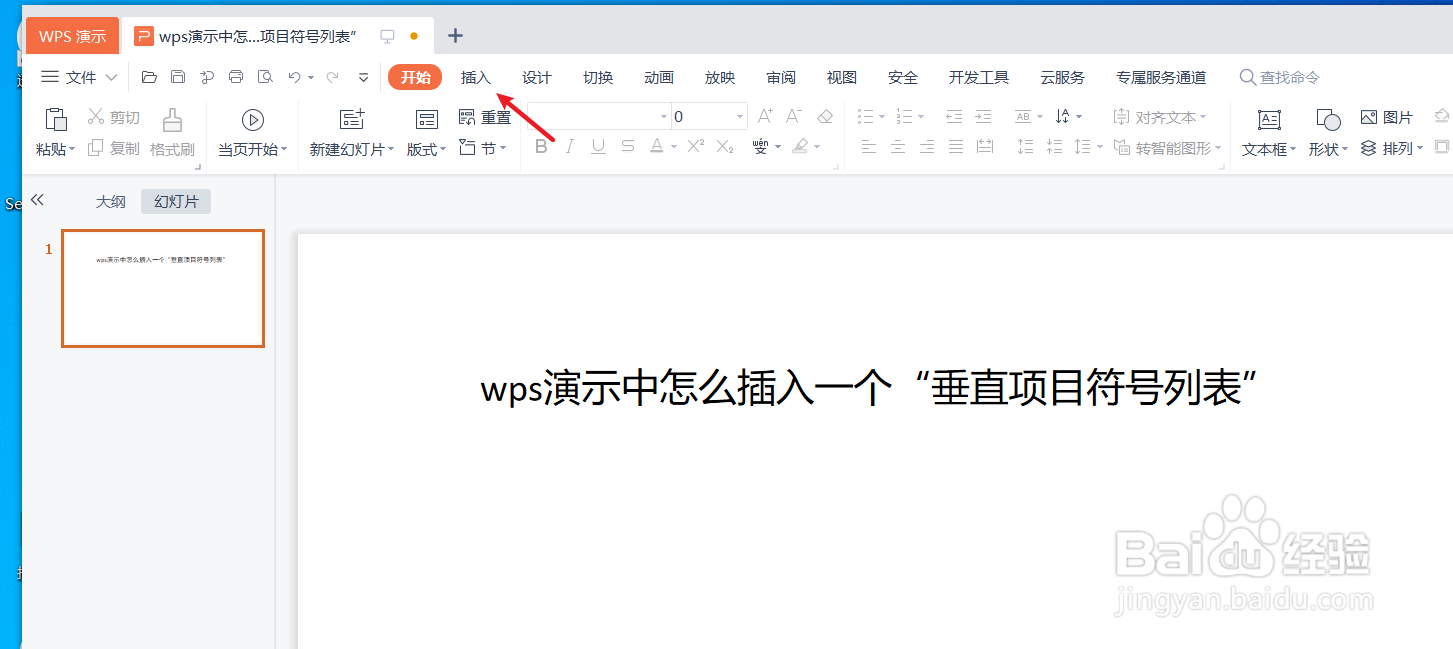Toggle Superscript X² formatting
Image resolution: width=1453 pixels, height=649 pixels.
[x=696, y=146]
